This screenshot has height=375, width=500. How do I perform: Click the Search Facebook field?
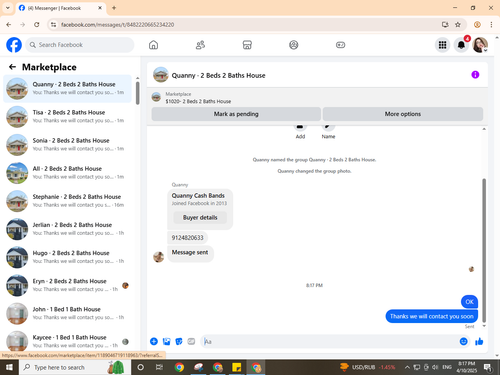80,45
